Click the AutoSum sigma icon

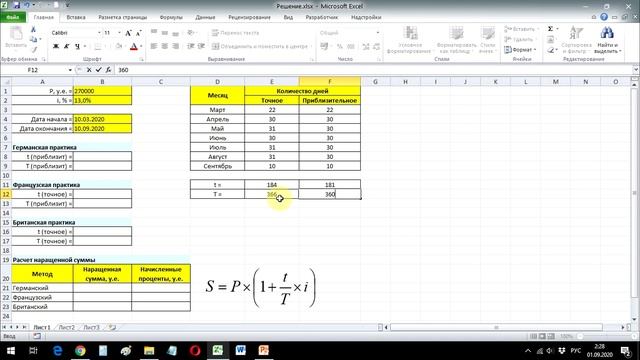tap(550, 29)
